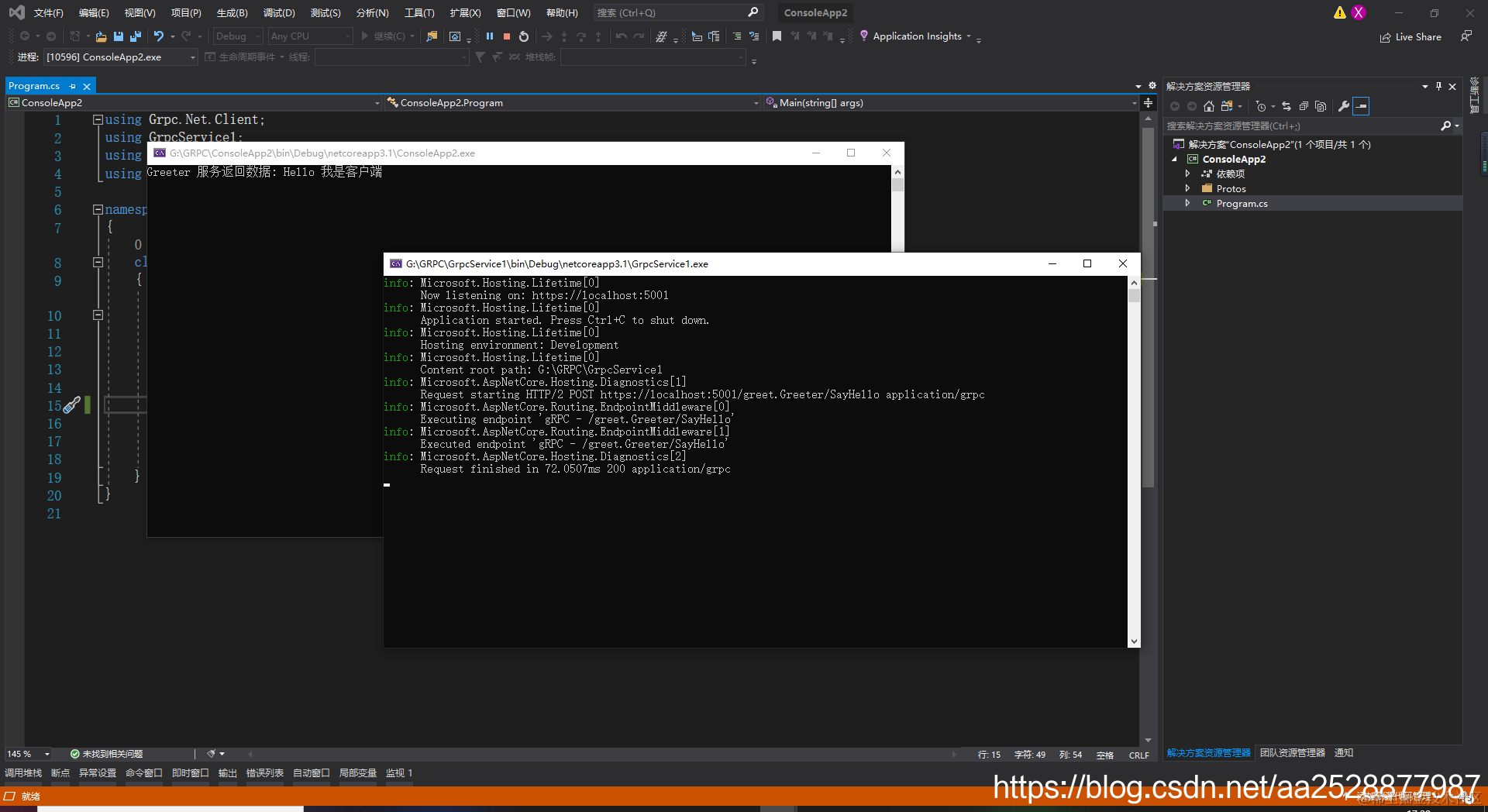This screenshot has width=1488, height=812.
Task: Click the GrpcService1 console scrollbar down arrow
Action: [x=1134, y=642]
